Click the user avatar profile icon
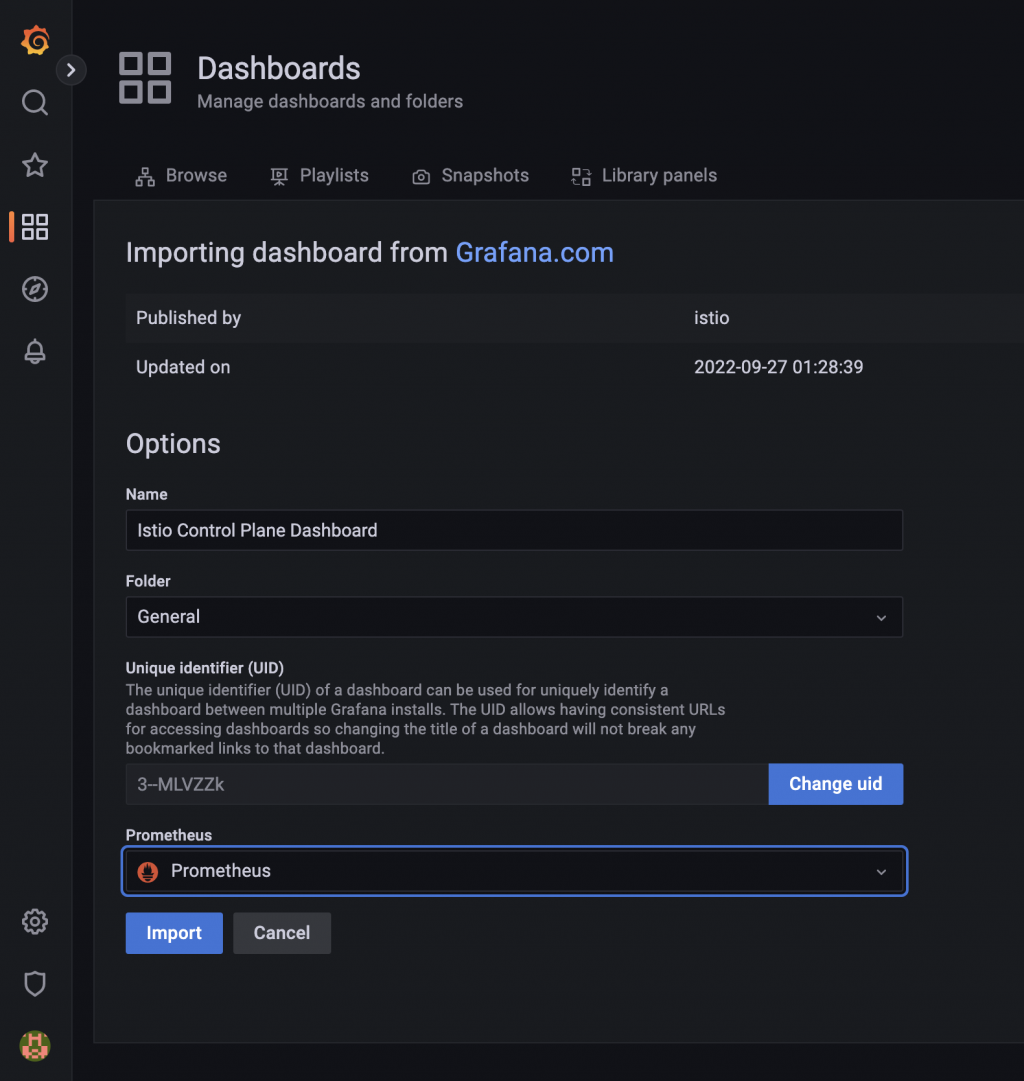Screen dimensions: 1024x1081 tap(35, 1046)
